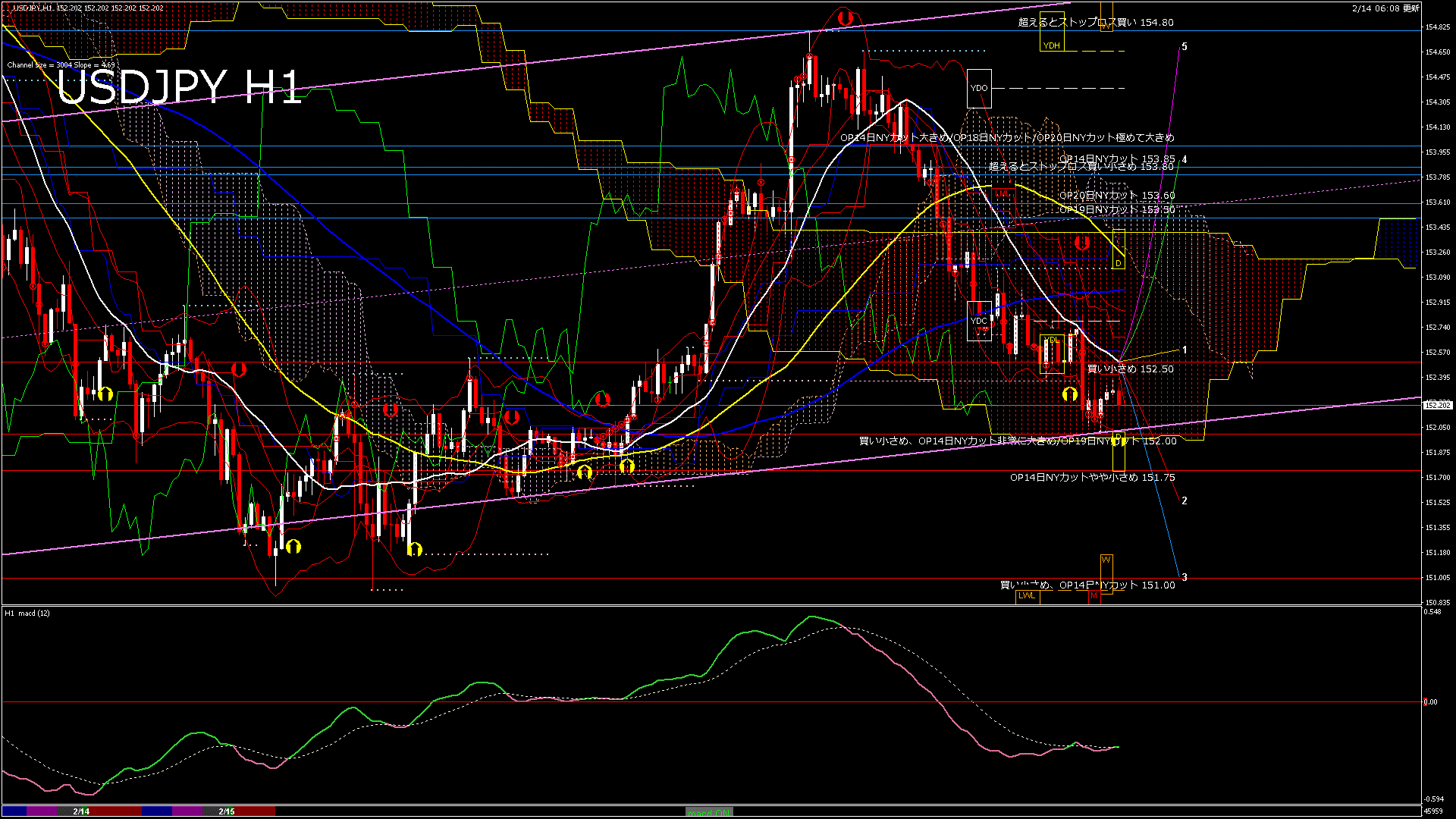
Task: Select the red down arrow at the chart peak
Action: (x=846, y=19)
